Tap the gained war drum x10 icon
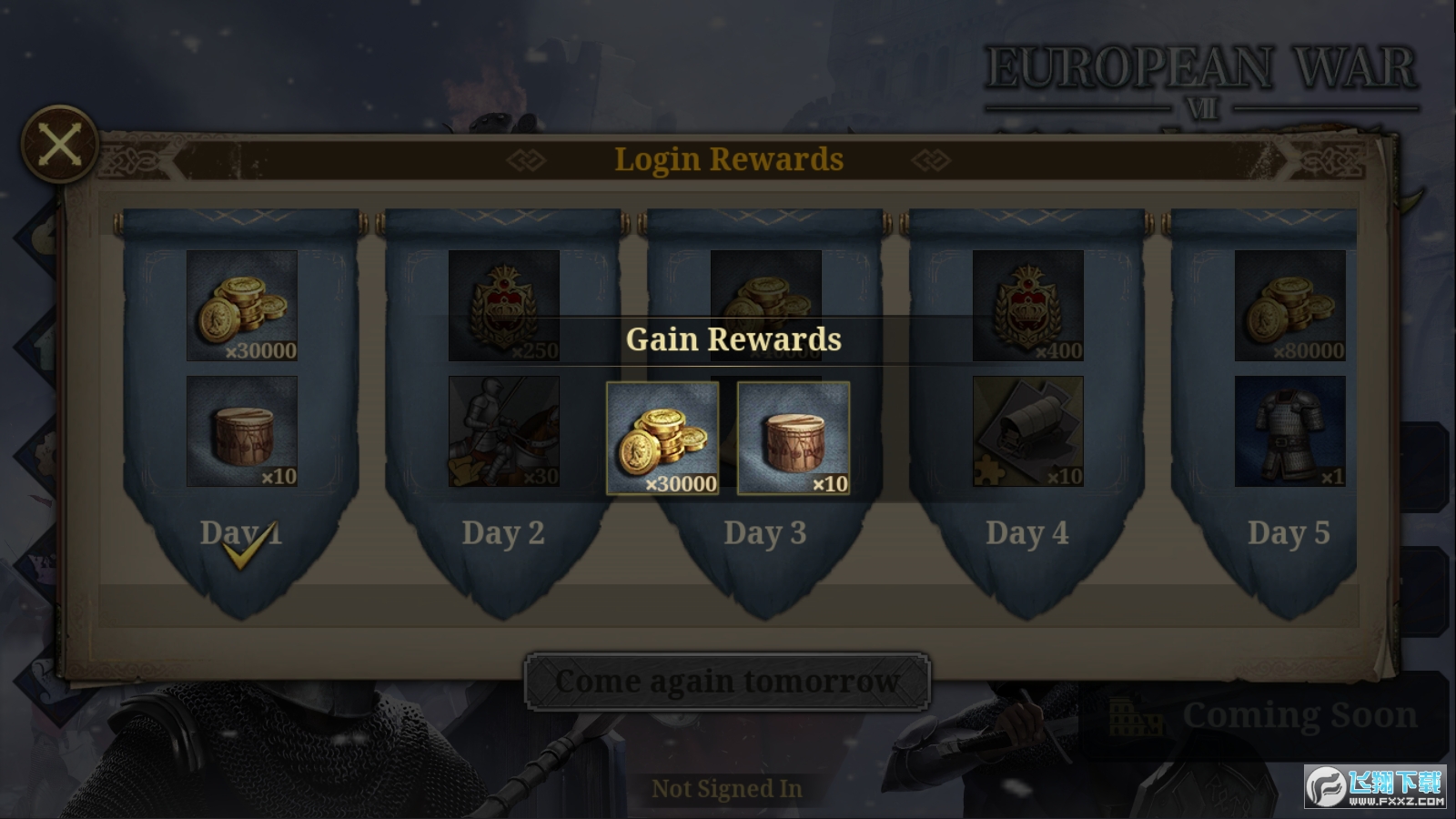Viewport: 1456px width, 819px height. pos(794,439)
